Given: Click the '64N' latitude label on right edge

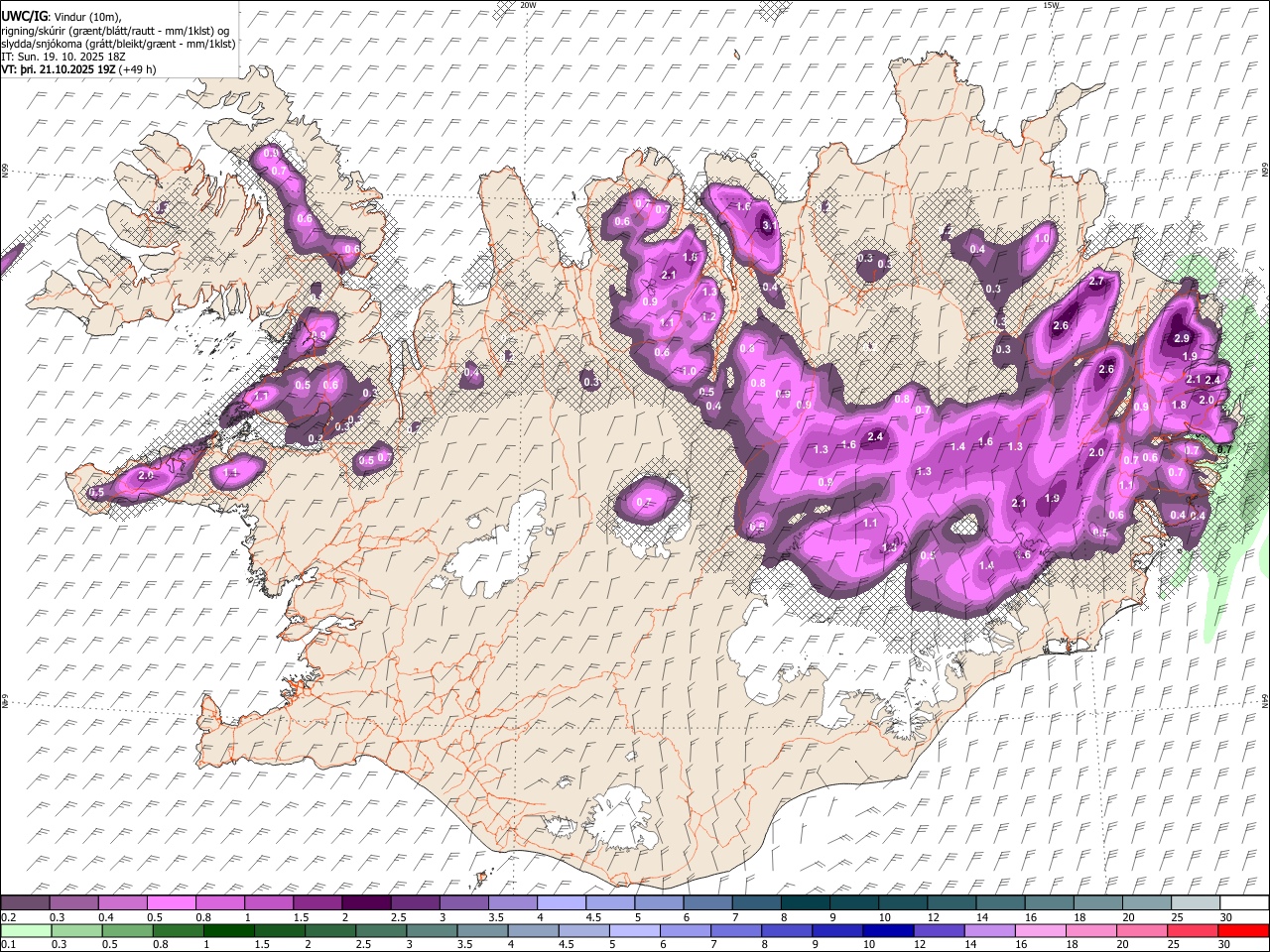Looking at the screenshot, I should (1265, 701).
